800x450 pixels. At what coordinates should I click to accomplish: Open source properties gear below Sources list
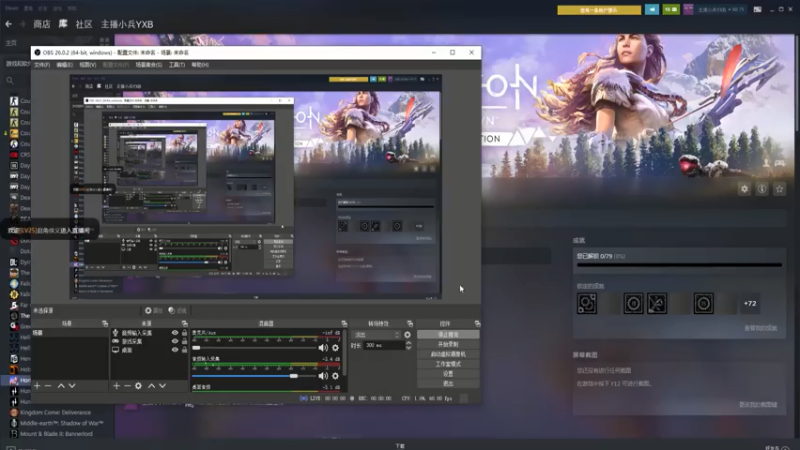138,386
